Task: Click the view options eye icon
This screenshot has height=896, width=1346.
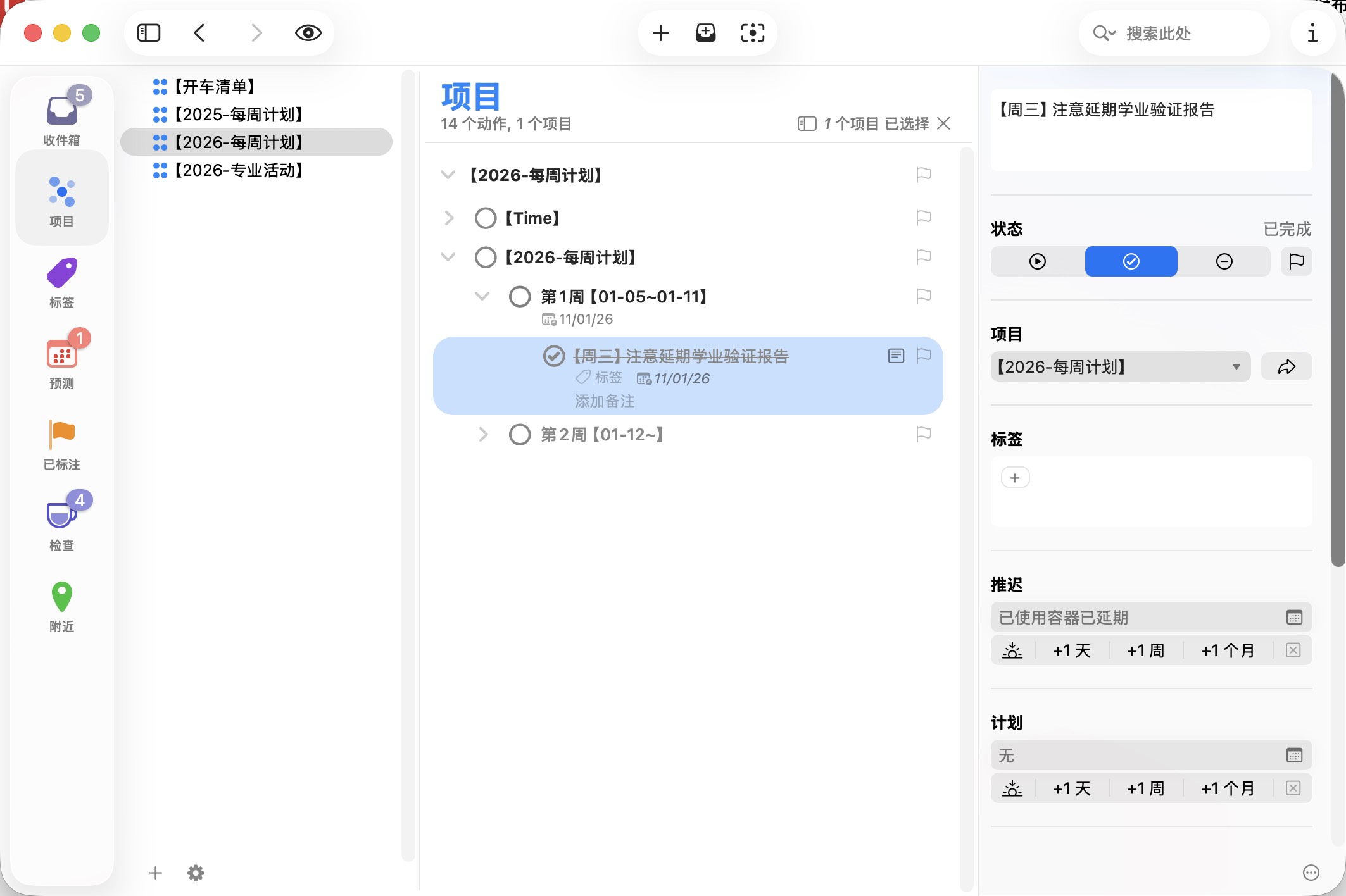Action: pyautogui.click(x=308, y=32)
